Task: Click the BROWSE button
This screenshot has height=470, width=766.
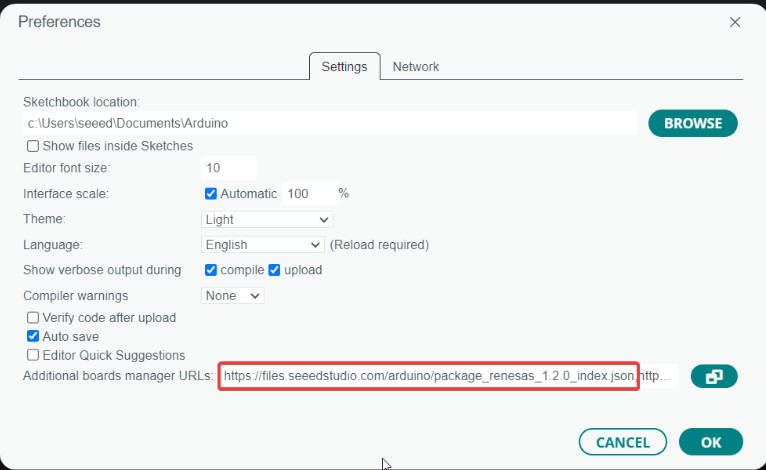Action: pos(693,123)
